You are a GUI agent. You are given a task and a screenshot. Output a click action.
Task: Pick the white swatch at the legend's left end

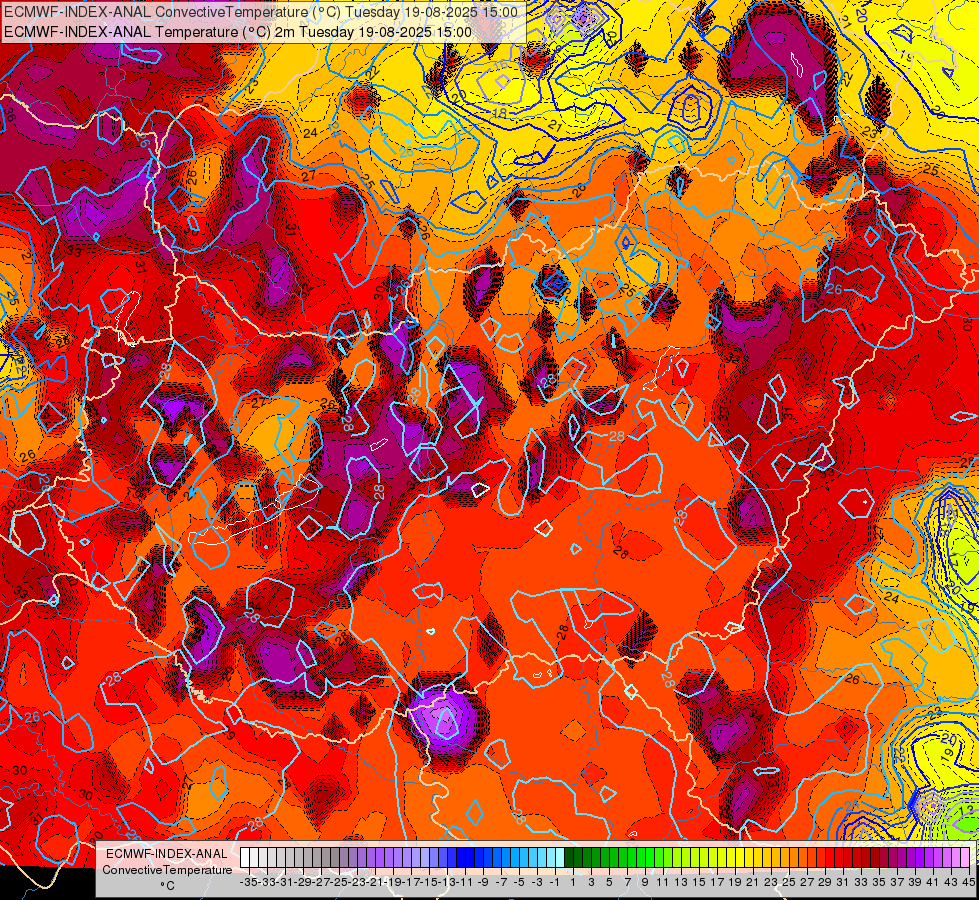point(245,858)
